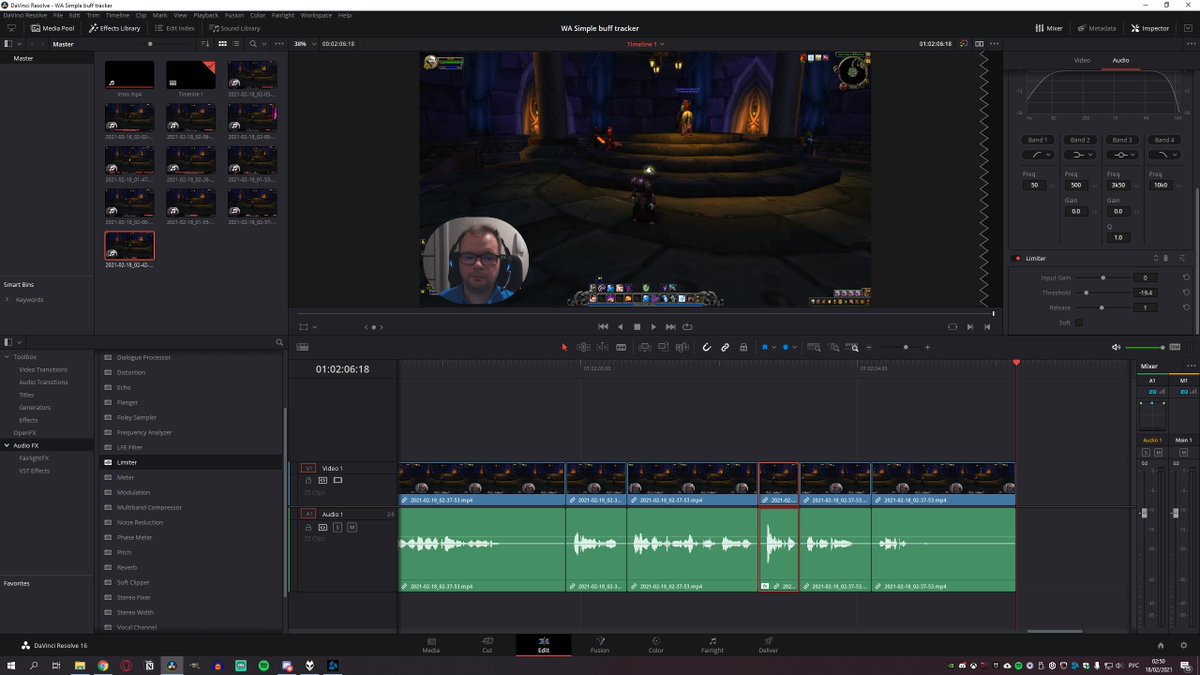This screenshot has height=675, width=1200.
Task: Solo the Audio 1 track
Action: coord(338,527)
